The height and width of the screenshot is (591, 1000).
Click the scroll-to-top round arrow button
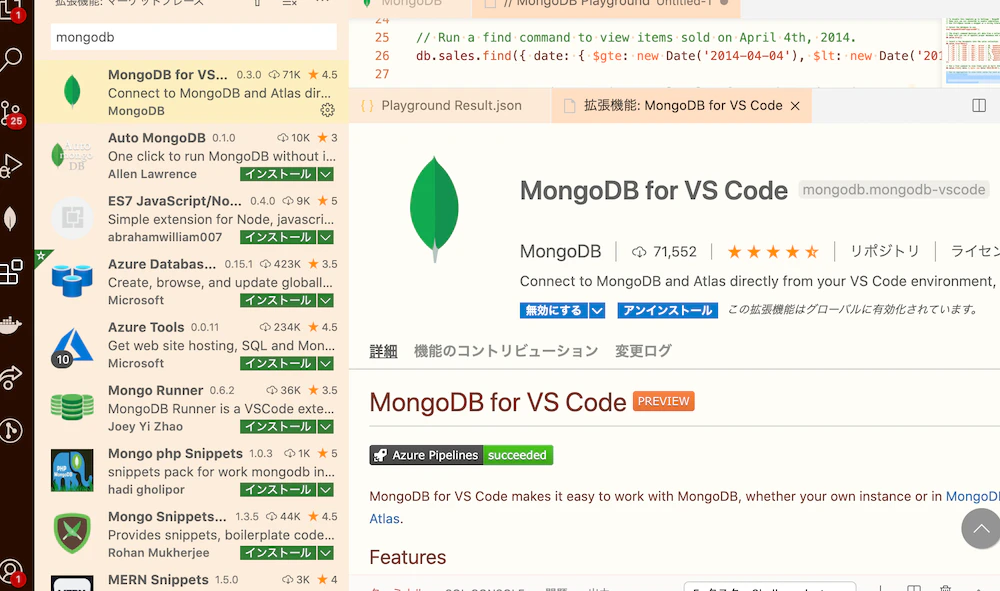(x=981, y=529)
